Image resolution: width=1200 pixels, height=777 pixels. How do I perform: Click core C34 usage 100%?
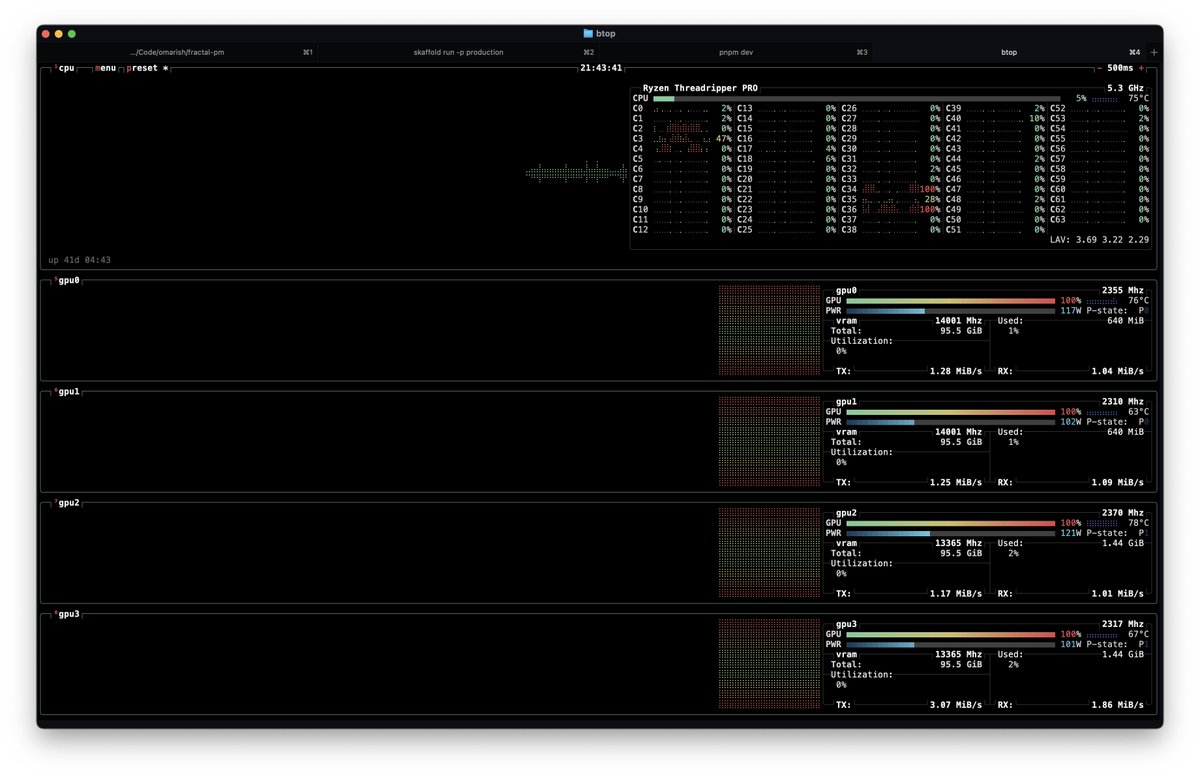pyautogui.click(x=930, y=189)
